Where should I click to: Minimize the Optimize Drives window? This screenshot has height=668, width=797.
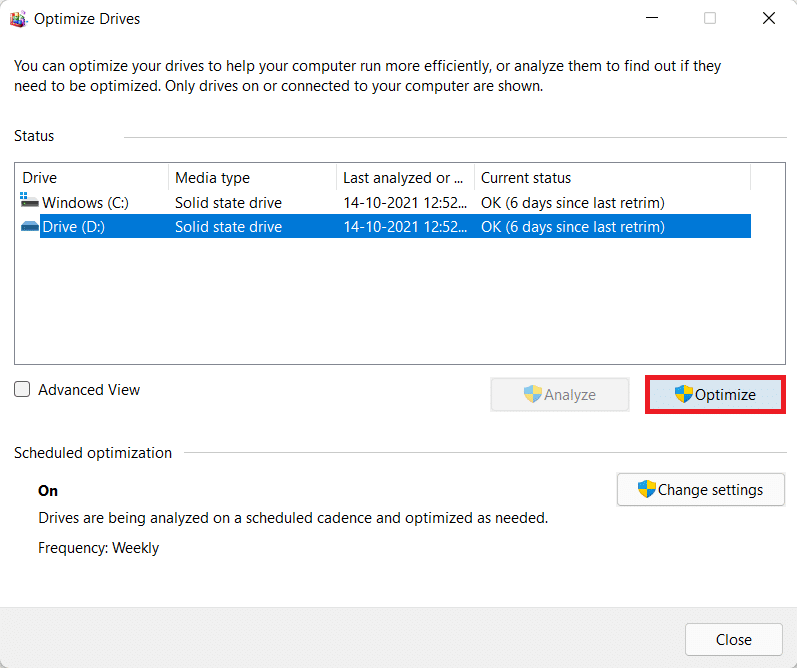tap(652, 18)
